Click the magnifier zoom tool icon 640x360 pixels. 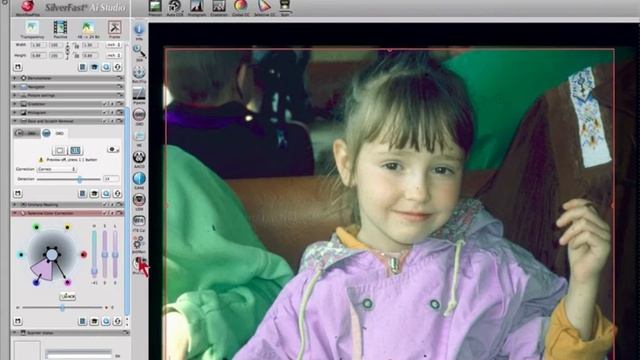tap(139, 52)
